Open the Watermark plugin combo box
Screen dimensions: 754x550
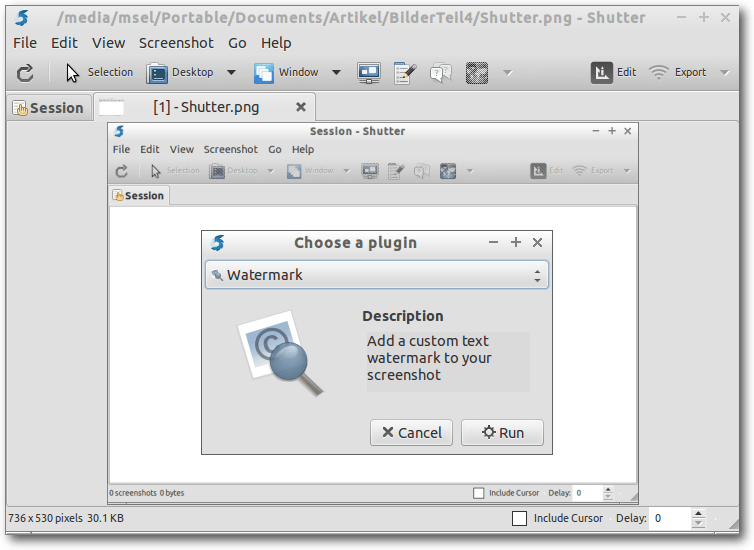pyautogui.click(x=377, y=275)
